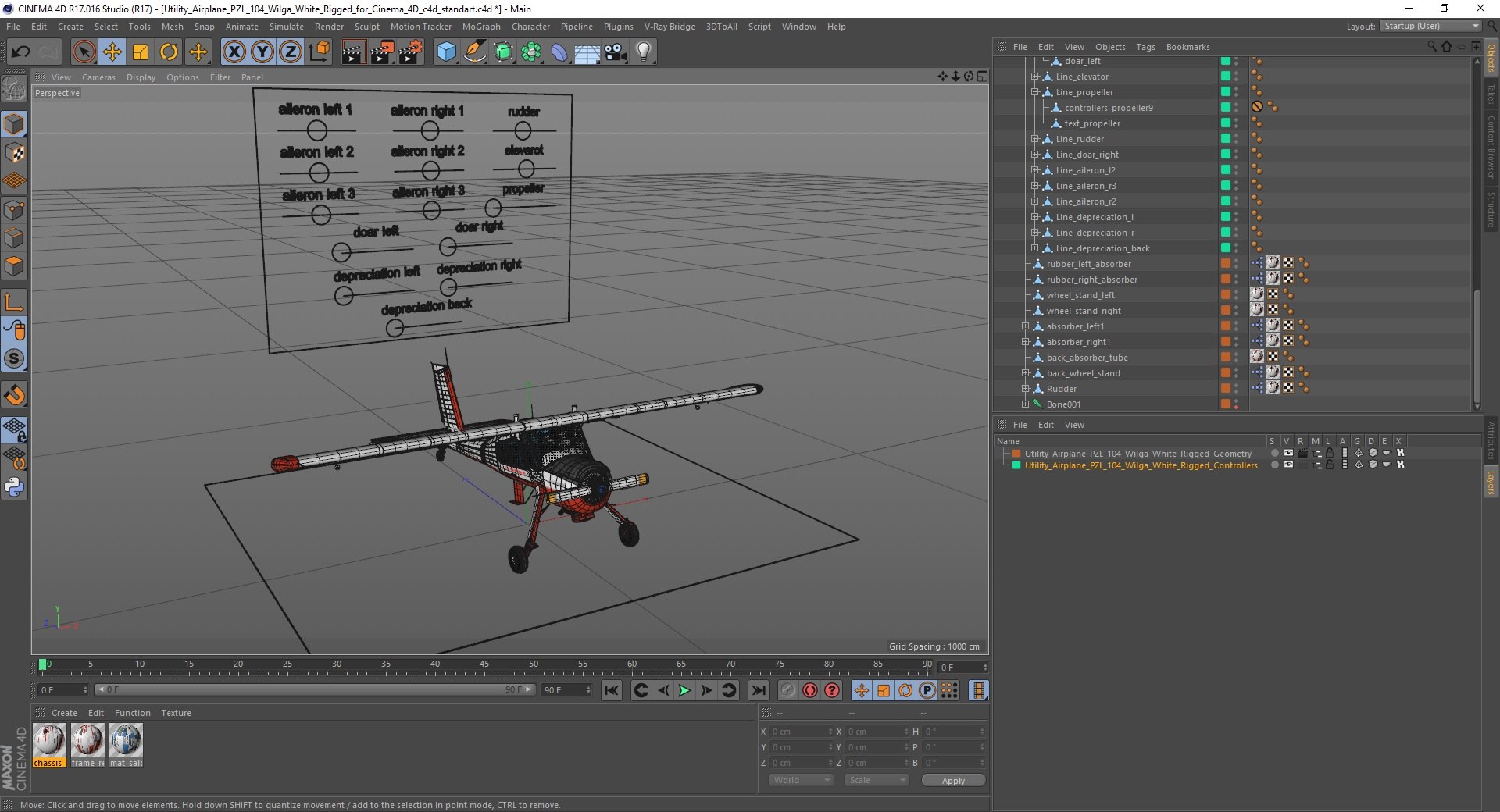The width and height of the screenshot is (1500, 812).
Task: Toggle position keyframe recording
Action: pyautogui.click(x=861, y=690)
